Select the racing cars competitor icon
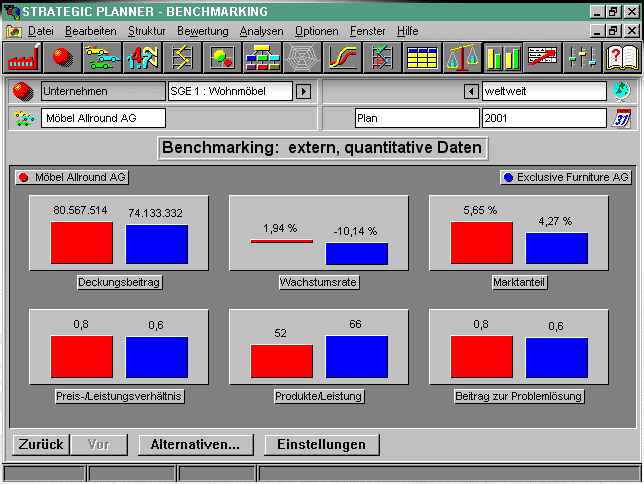Image resolution: width=644 pixels, height=484 pixels. pyautogui.click(x=102, y=57)
